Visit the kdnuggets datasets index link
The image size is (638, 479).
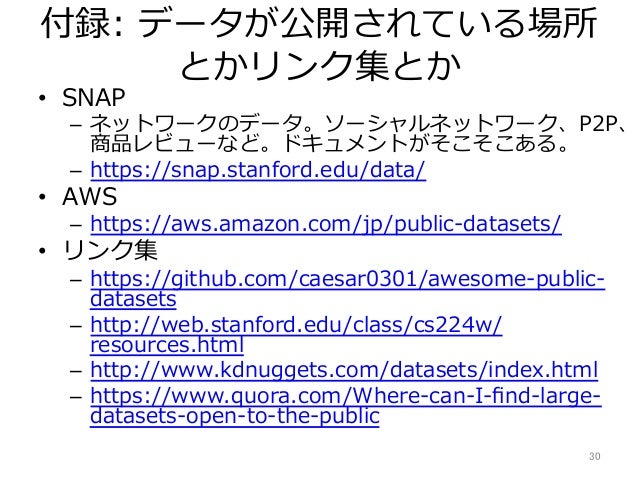coord(344,370)
